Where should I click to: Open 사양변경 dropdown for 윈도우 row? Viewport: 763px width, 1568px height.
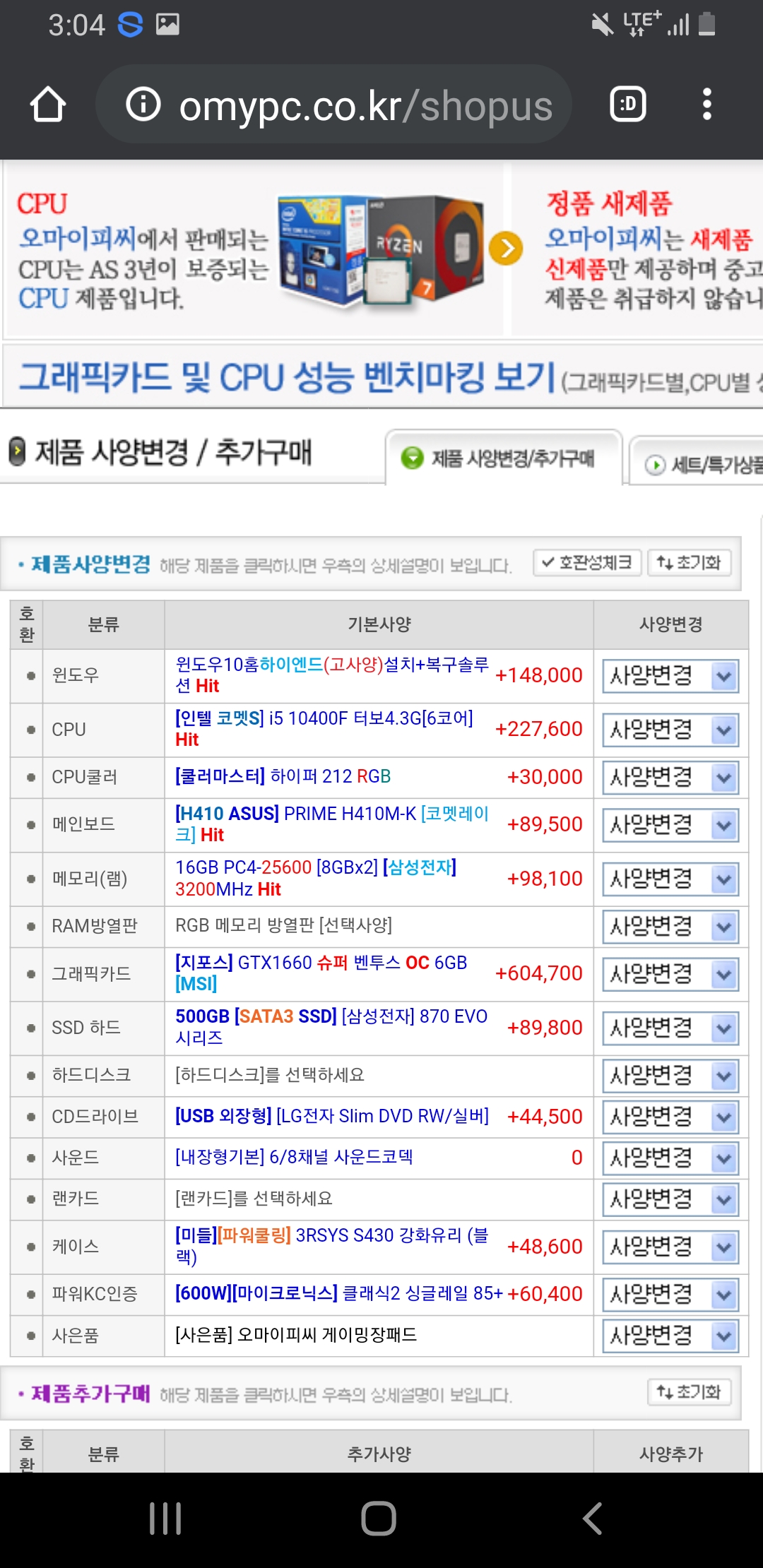coord(670,676)
